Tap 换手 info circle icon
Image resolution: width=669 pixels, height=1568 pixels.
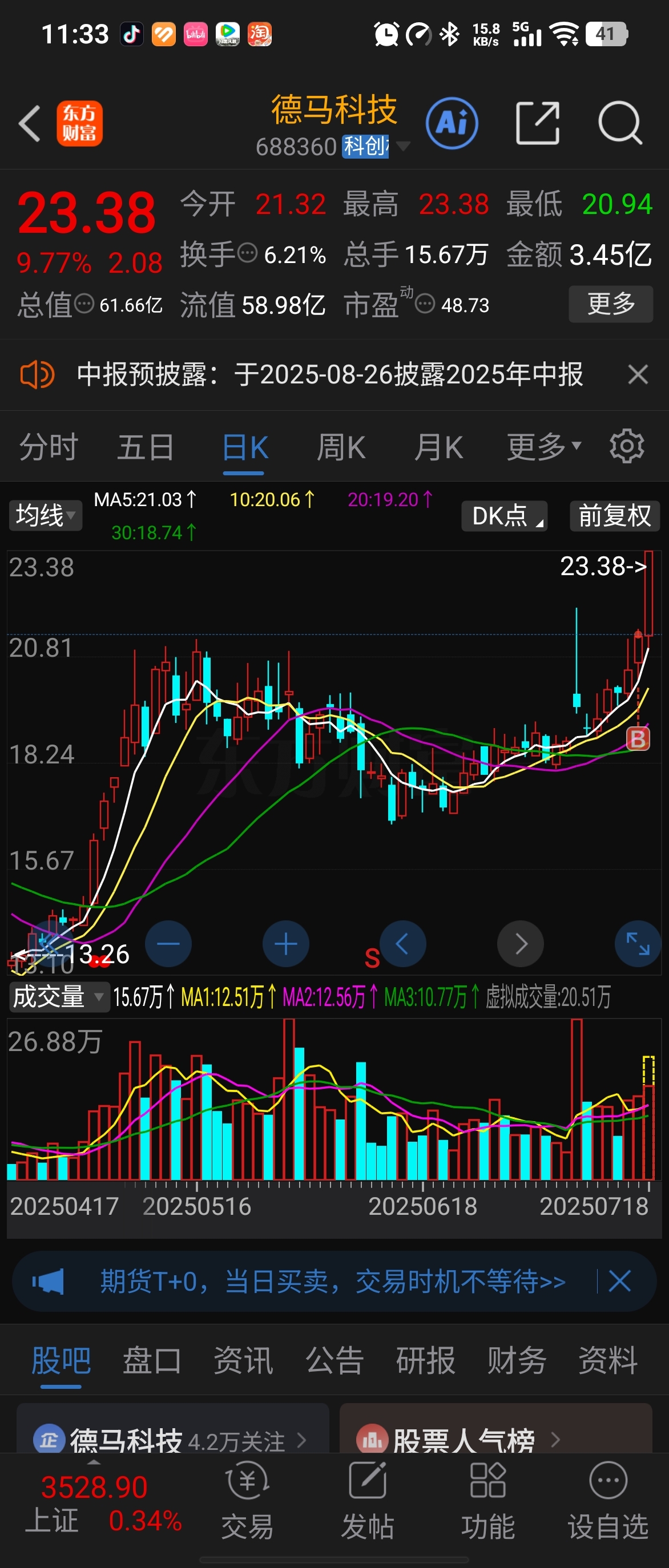click(x=247, y=253)
